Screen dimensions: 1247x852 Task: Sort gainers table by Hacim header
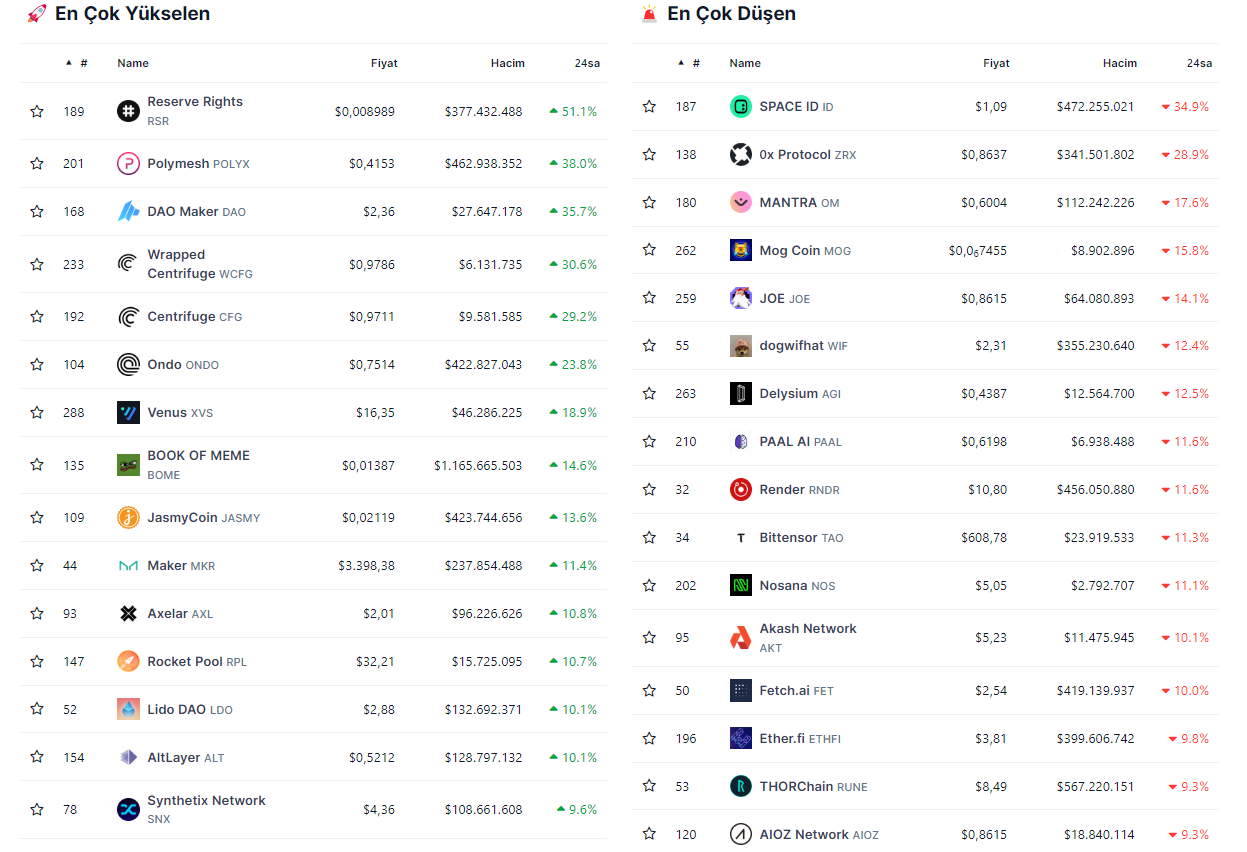pos(507,63)
